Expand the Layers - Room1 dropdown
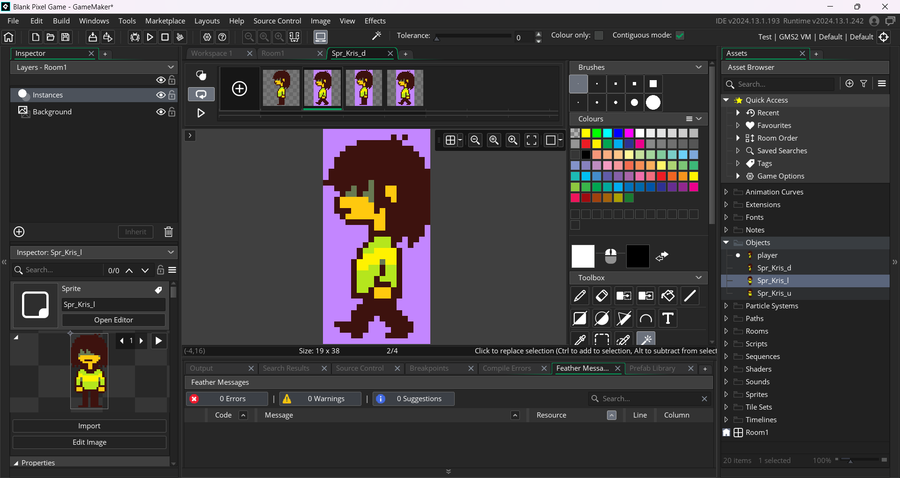Viewport: 900px width, 478px height. (170, 67)
